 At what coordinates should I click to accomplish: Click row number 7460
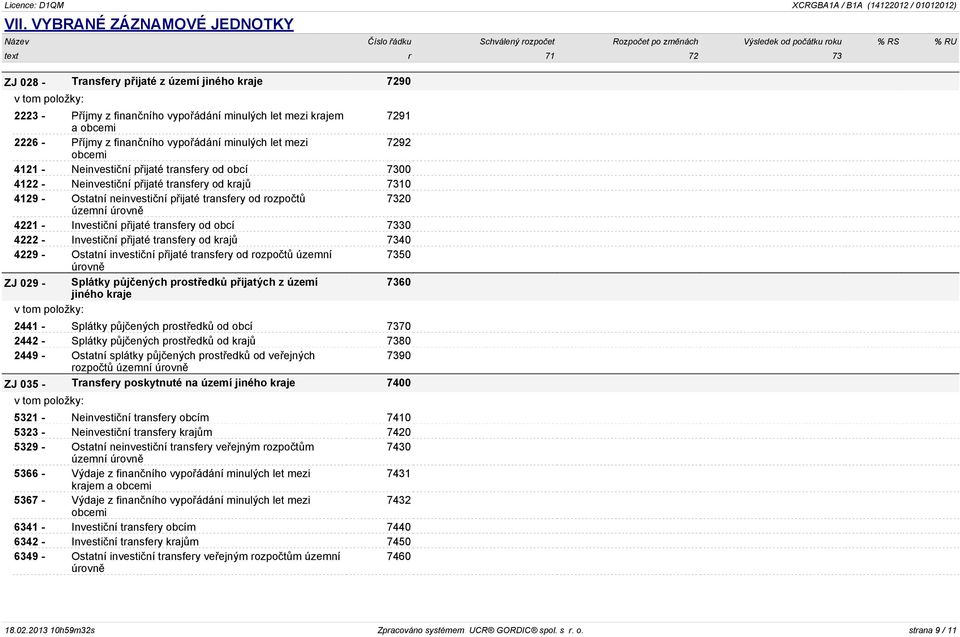coord(399,557)
